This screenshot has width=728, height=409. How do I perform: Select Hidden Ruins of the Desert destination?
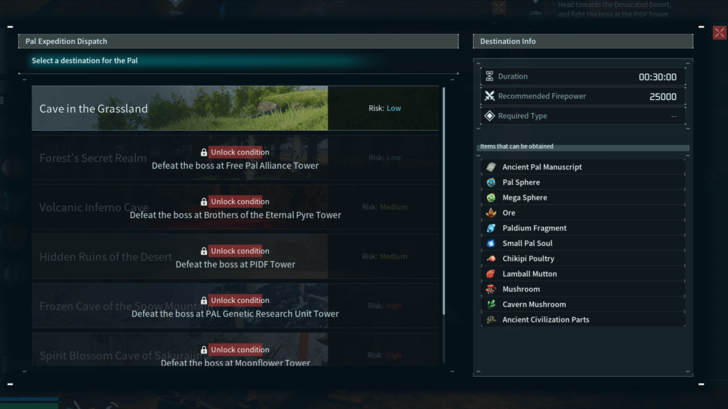(235, 256)
